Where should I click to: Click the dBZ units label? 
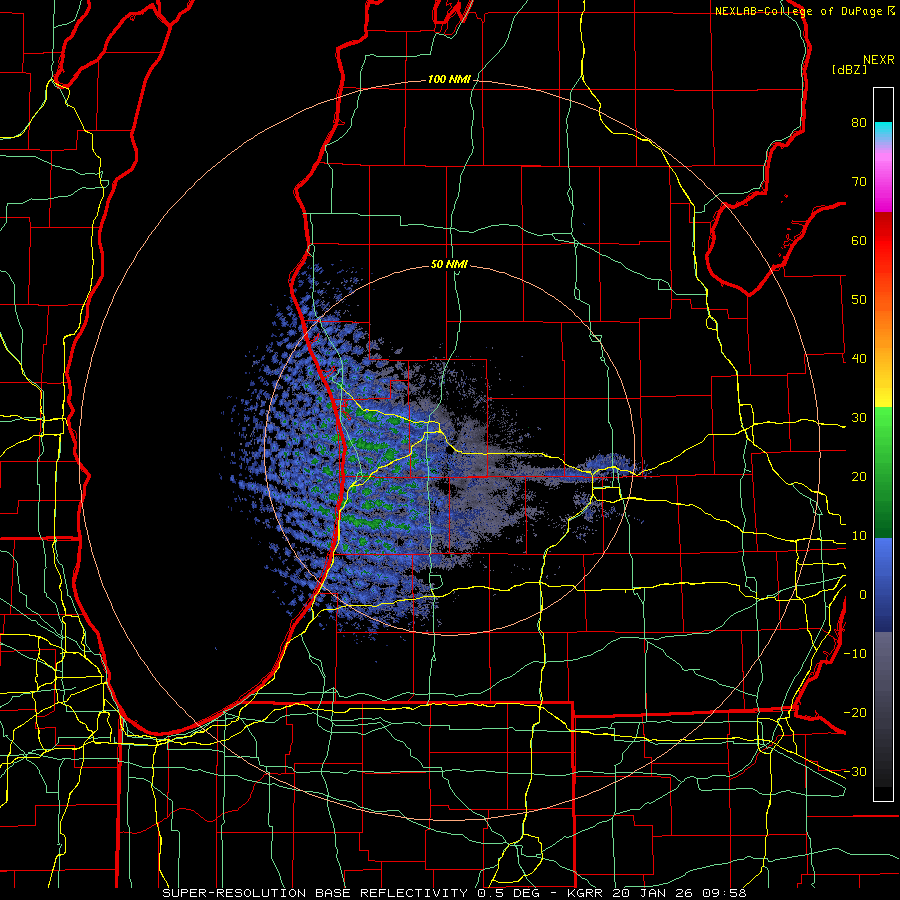(x=849, y=70)
